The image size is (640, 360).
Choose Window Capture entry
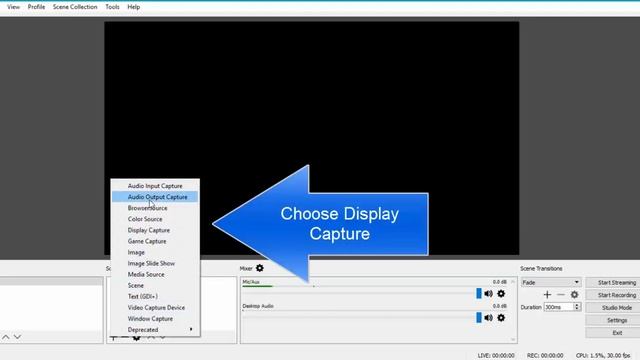pyautogui.click(x=155, y=318)
